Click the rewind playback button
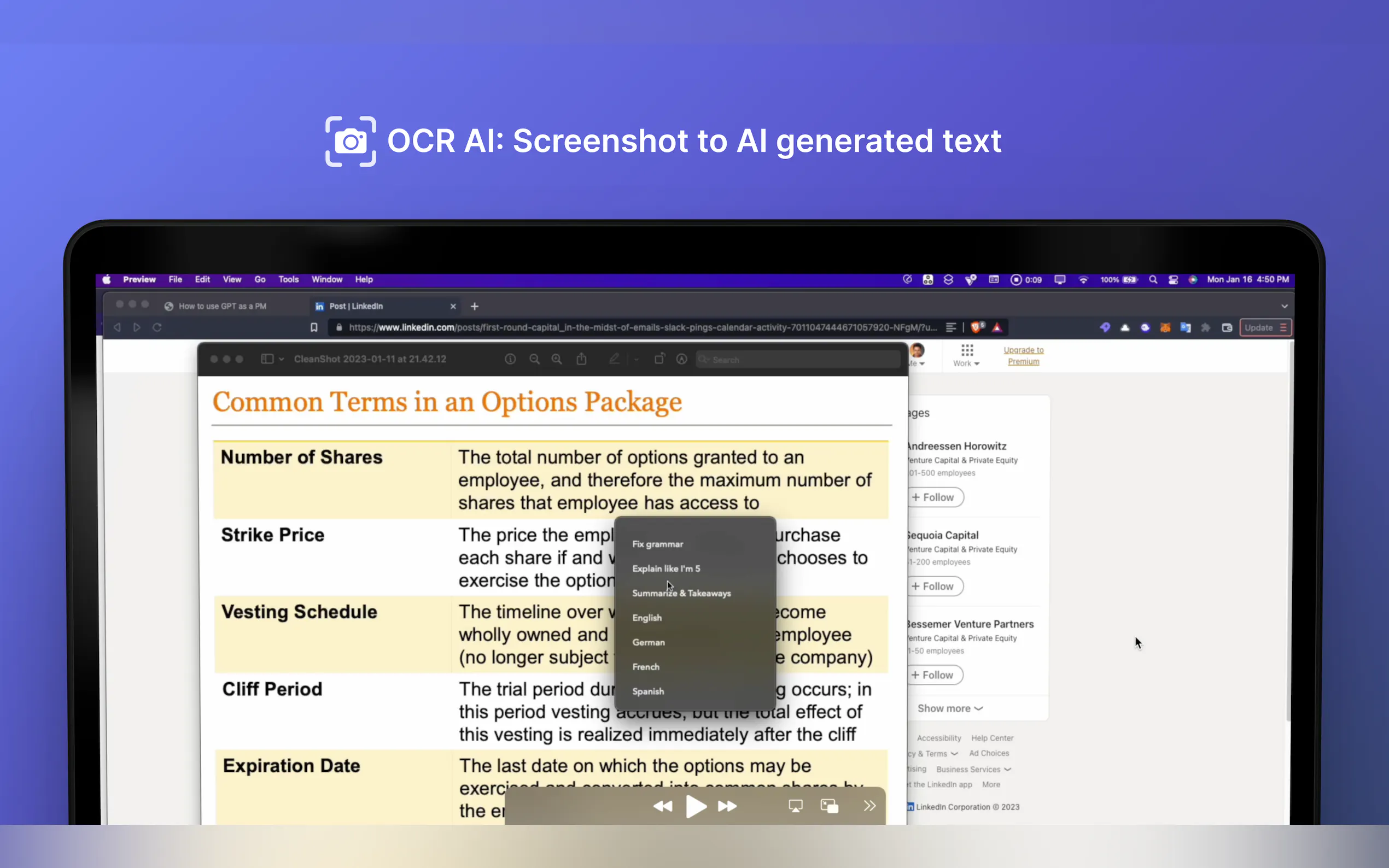 point(663,806)
